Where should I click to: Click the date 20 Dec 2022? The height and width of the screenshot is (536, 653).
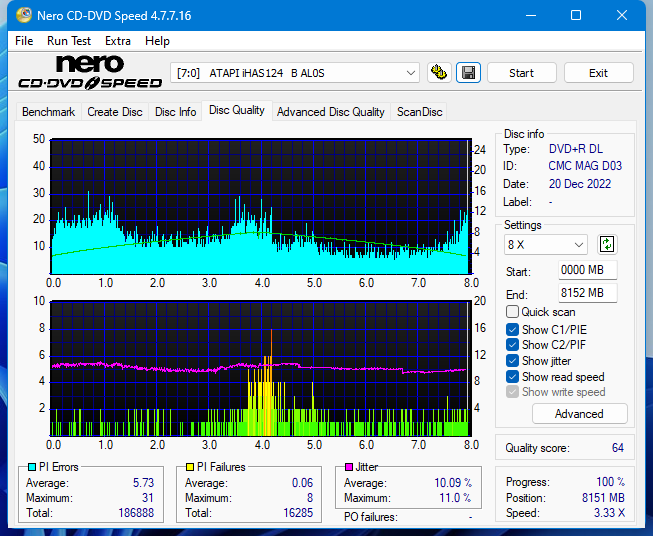[580, 184]
